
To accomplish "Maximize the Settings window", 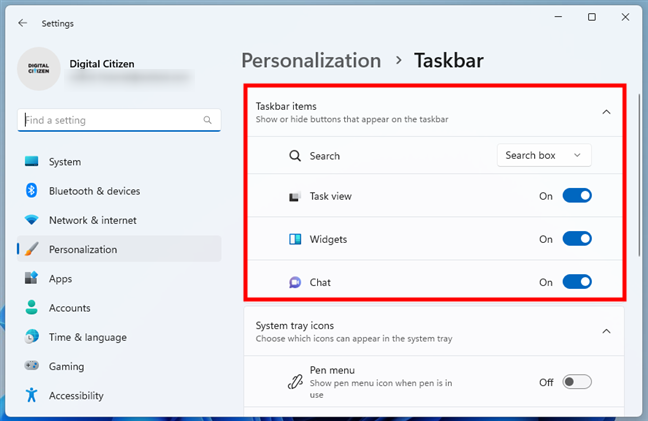I will click(592, 17).
